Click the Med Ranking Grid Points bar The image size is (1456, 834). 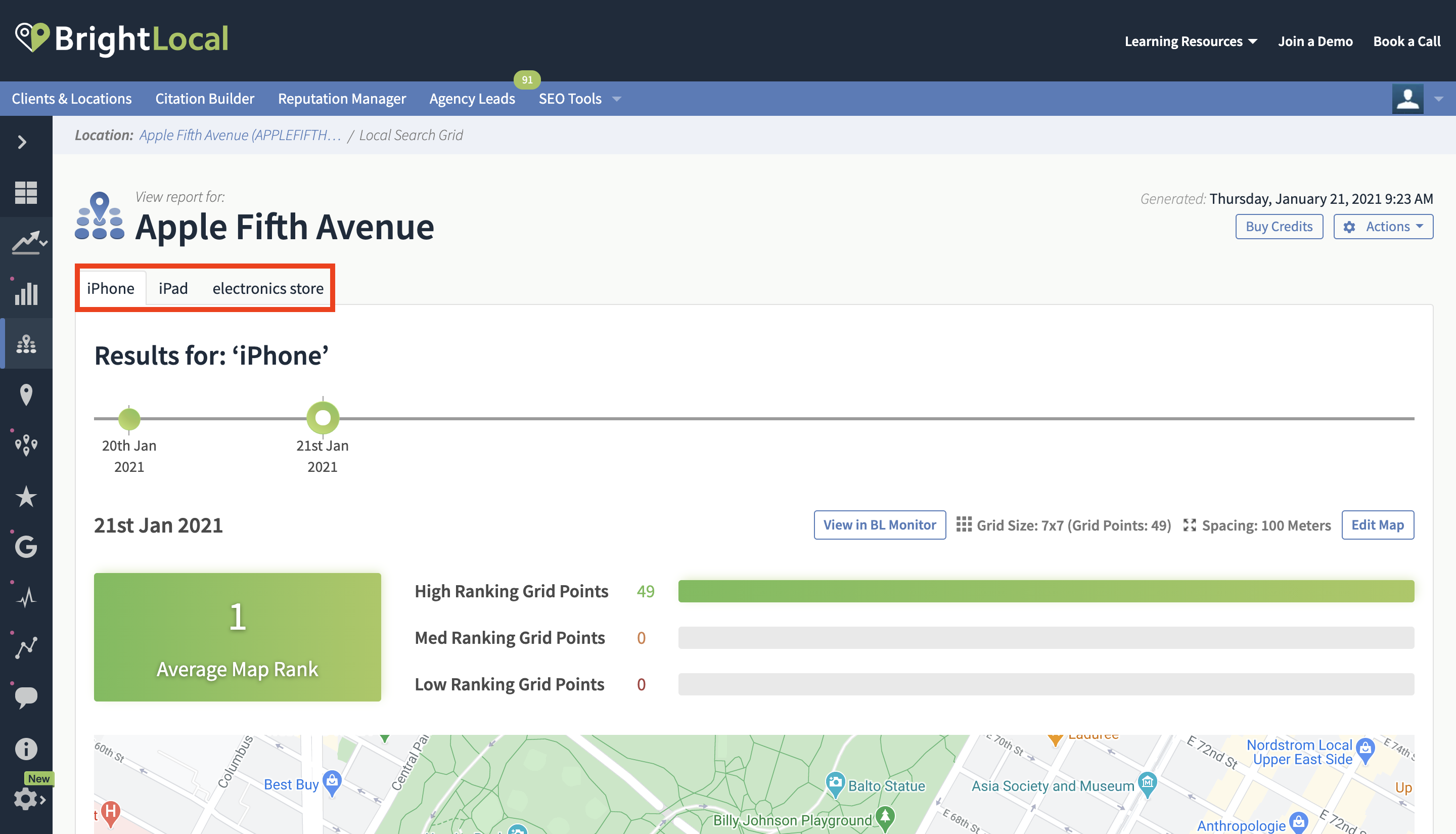point(1046,638)
